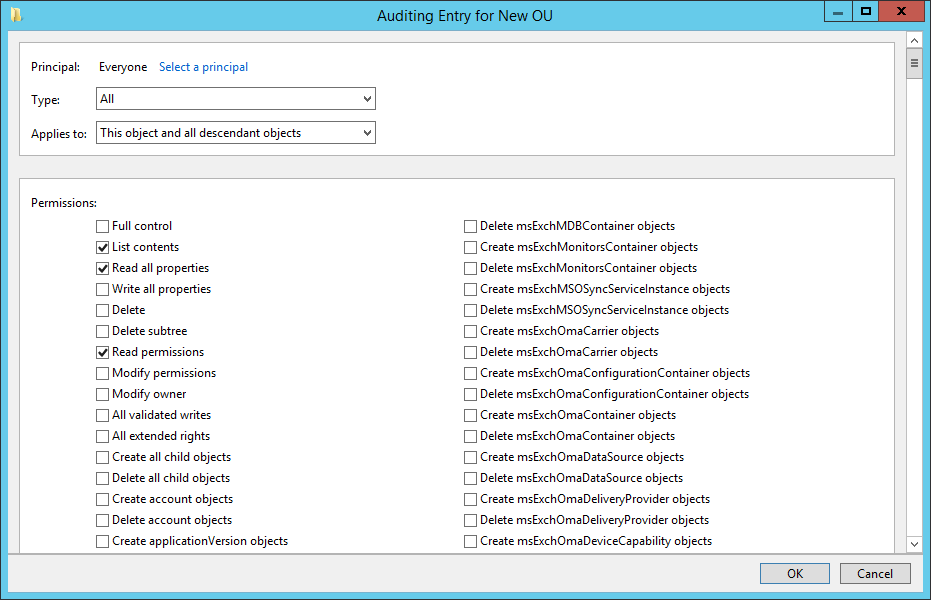Expand the Applies to dropdown
Viewport: 931px width, 600px height.
pyautogui.click(x=236, y=133)
